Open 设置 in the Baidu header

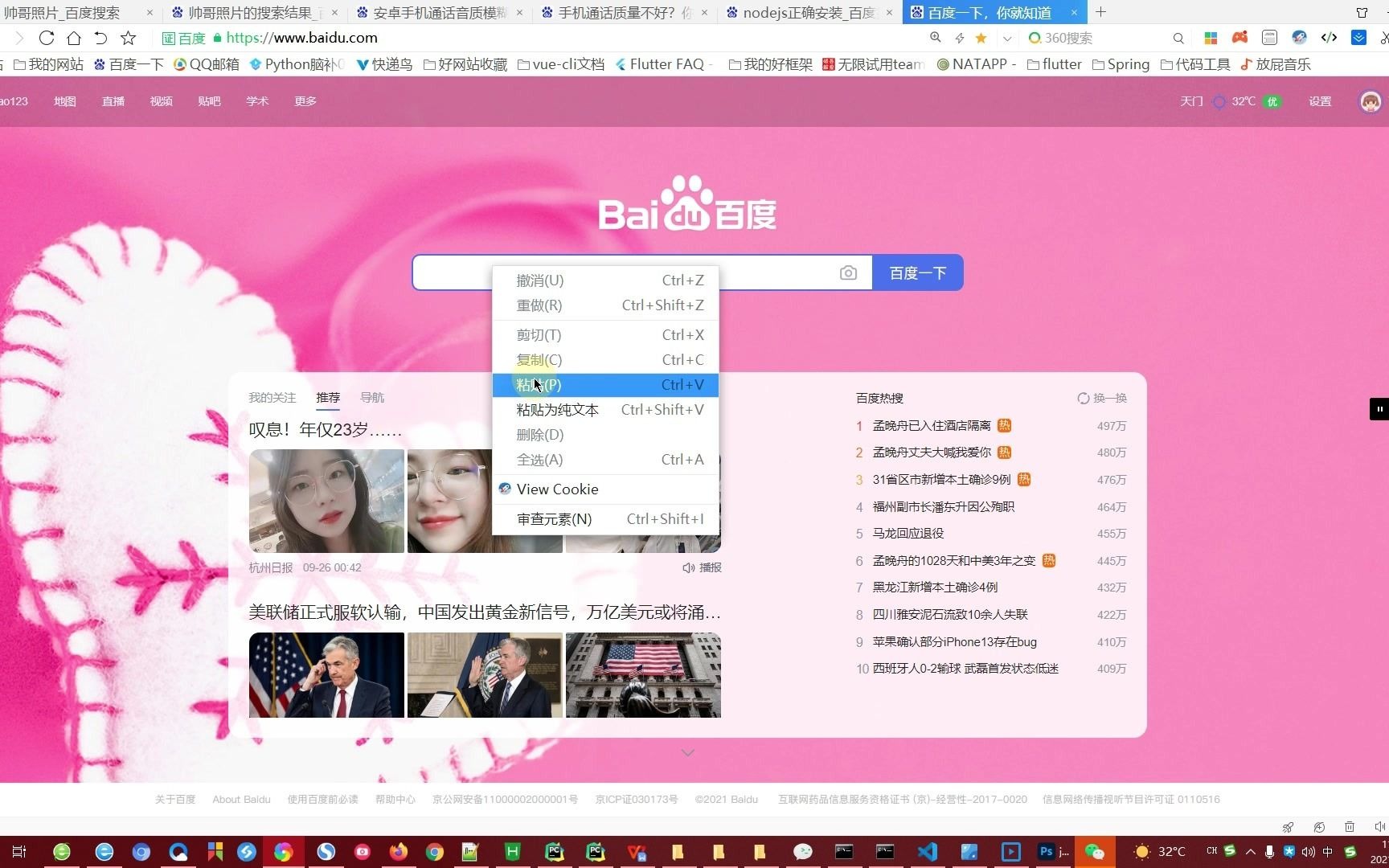(x=1320, y=101)
